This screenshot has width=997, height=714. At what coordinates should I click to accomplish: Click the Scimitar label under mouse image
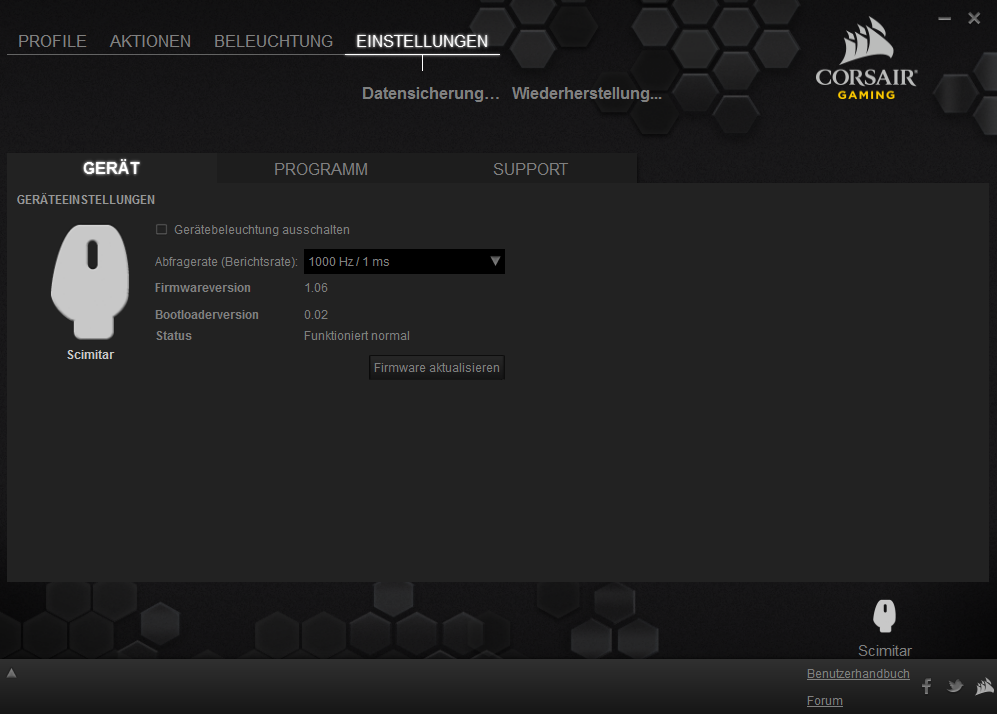(90, 355)
